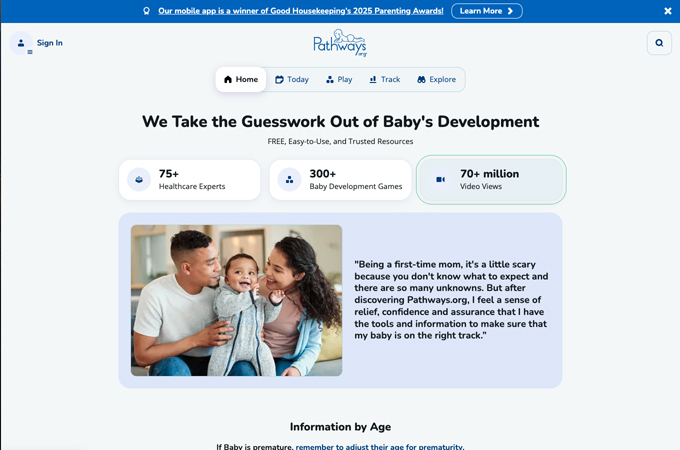Image resolution: width=680 pixels, height=450 pixels.
Task: Click the lightbulb icon in the announcement banner
Action: 147,11
